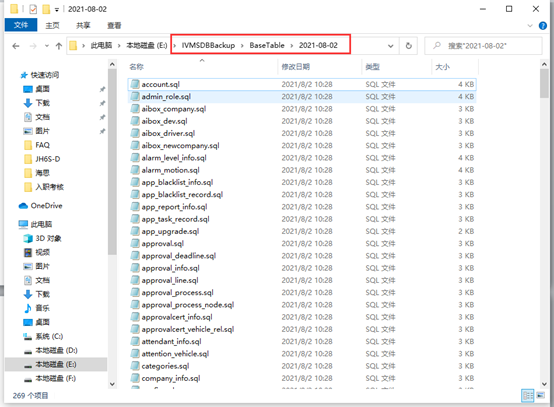
Task: Click the back navigation arrow
Action: [x=16, y=46]
